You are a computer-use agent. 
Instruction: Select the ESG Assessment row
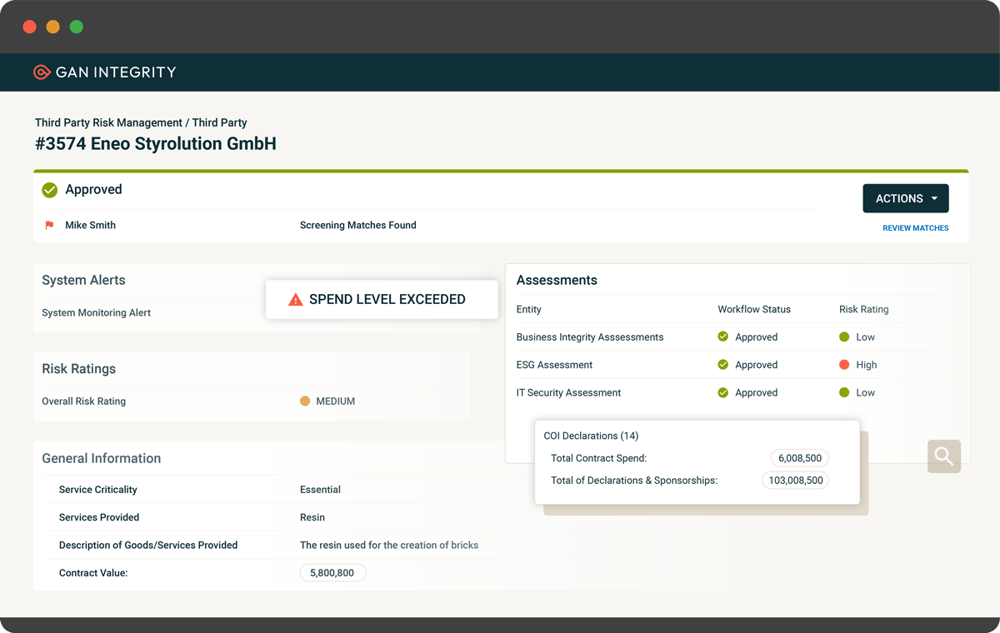737,365
